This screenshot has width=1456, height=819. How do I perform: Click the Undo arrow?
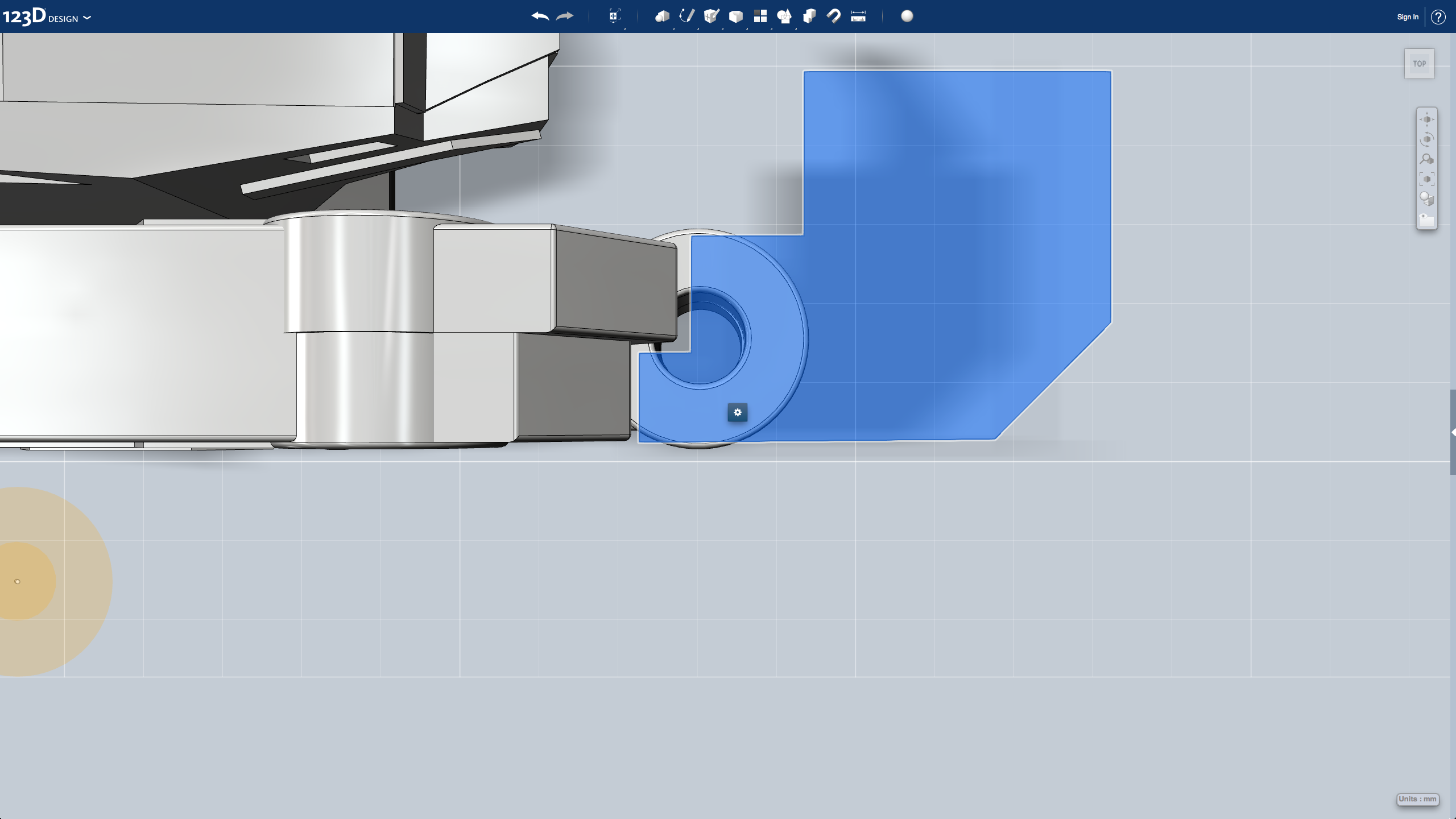tap(539, 16)
